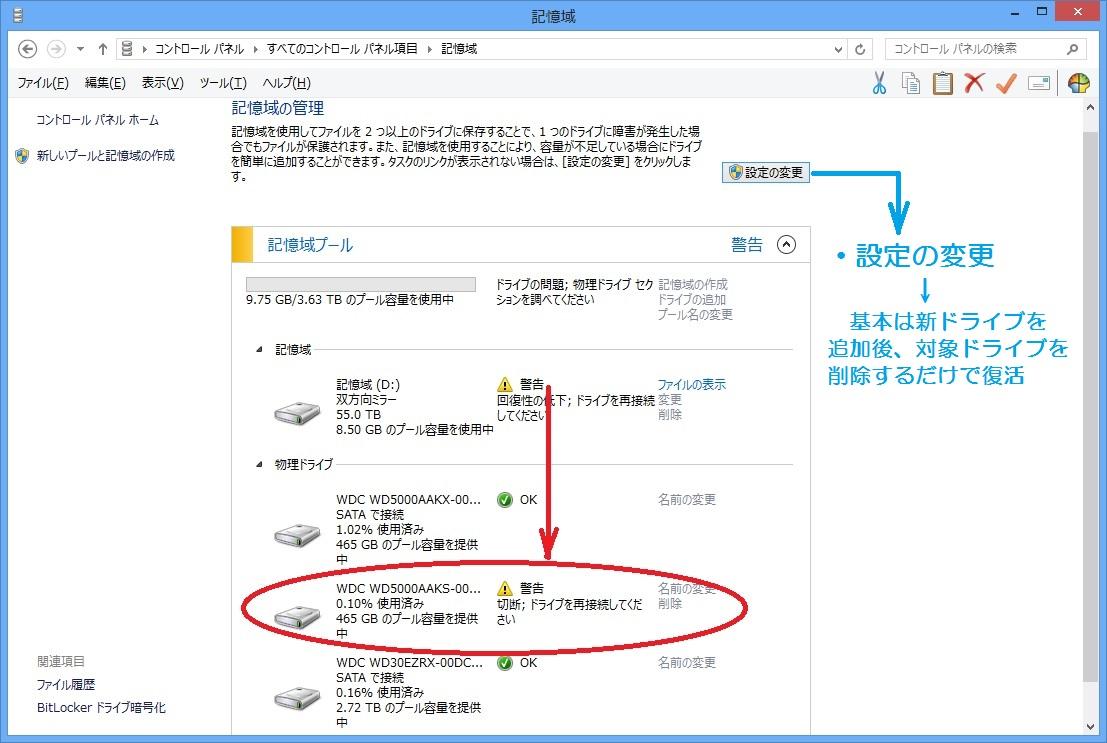1107x743 pixels.
Task: Open ファイル履歴 related link
Action: [66, 684]
